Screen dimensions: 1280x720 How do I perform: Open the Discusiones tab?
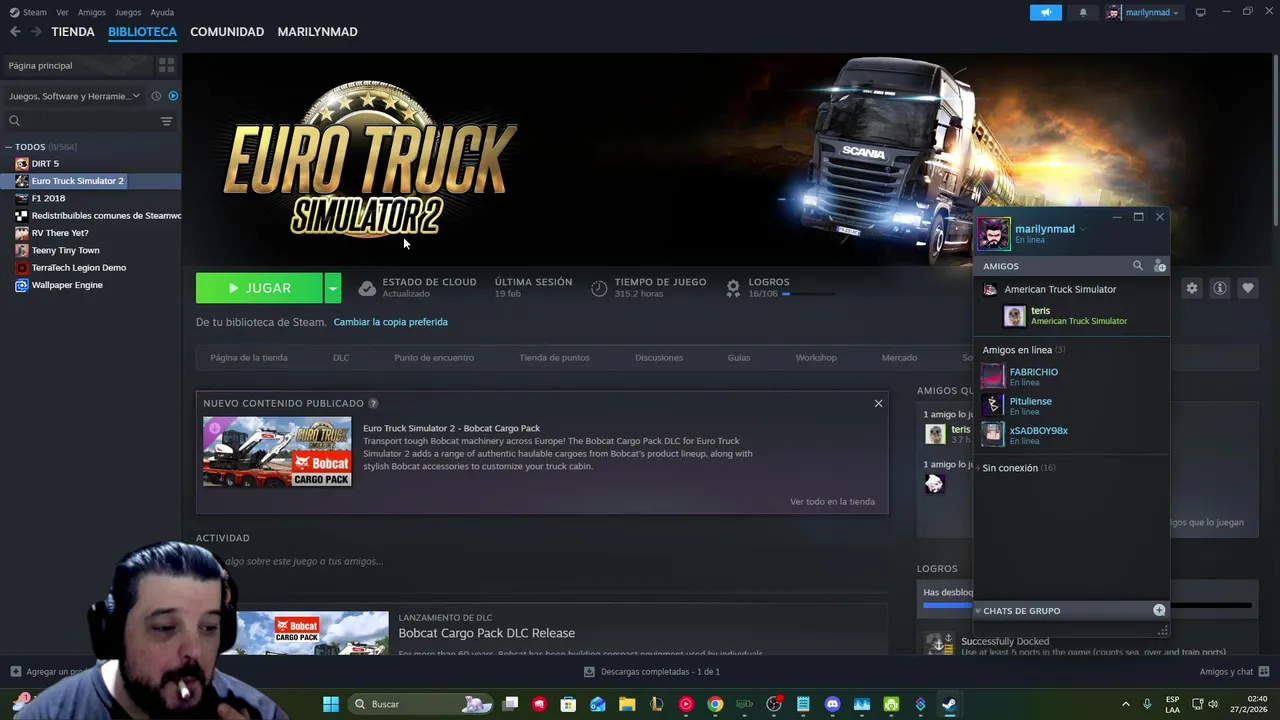659,358
